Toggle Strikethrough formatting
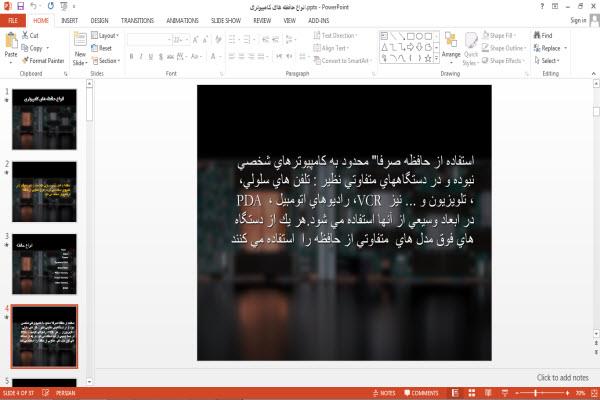This screenshot has width=600, height=400. [170, 56]
